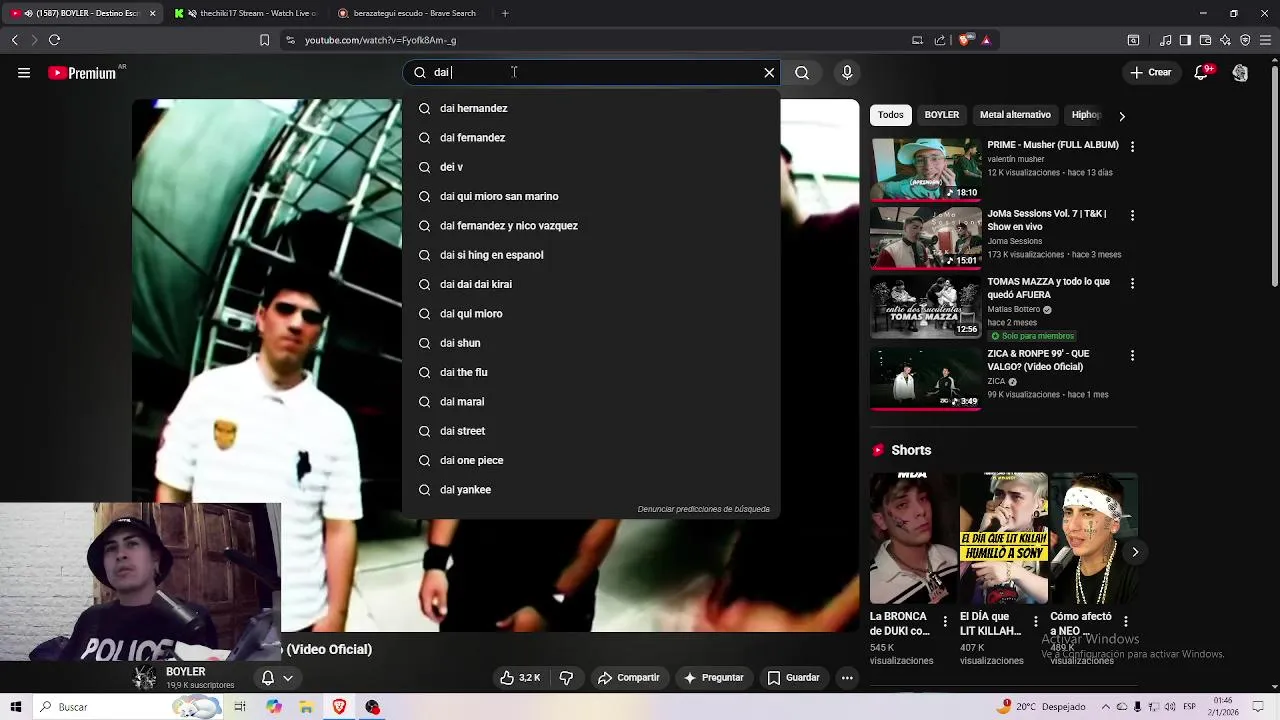Choose suggestion 'dai si hing en espanol'
This screenshot has height=720, width=1280.
tap(591, 255)
